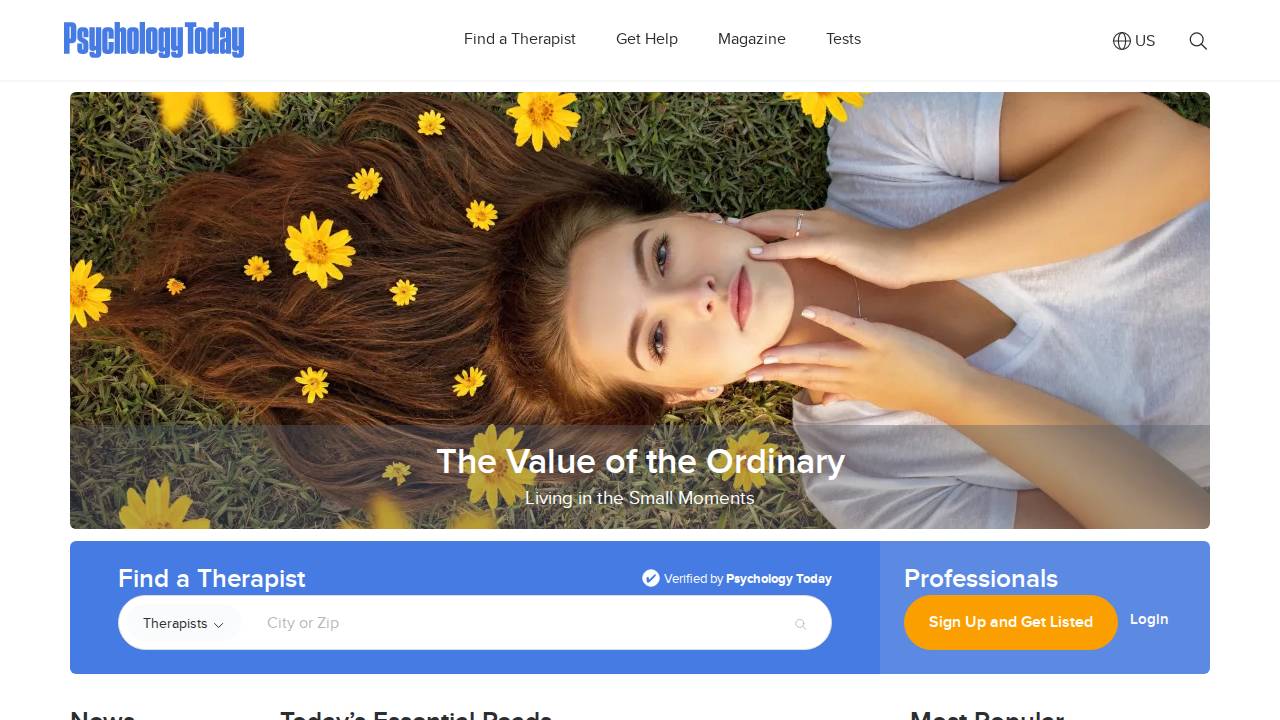This screenshot has width=1280, height=720.
Task: Click the Psychology Today logo
Action: (x=154, y=40)
